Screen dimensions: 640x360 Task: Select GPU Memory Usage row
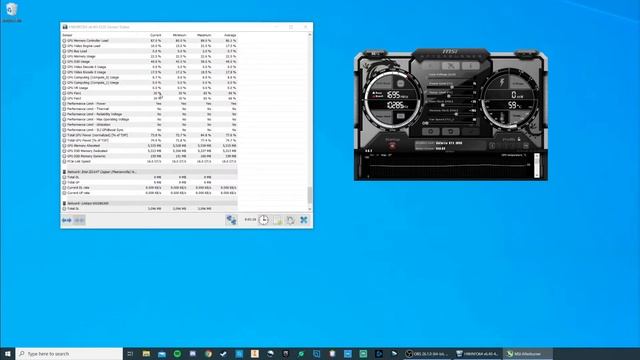click(x=149, y=56)
